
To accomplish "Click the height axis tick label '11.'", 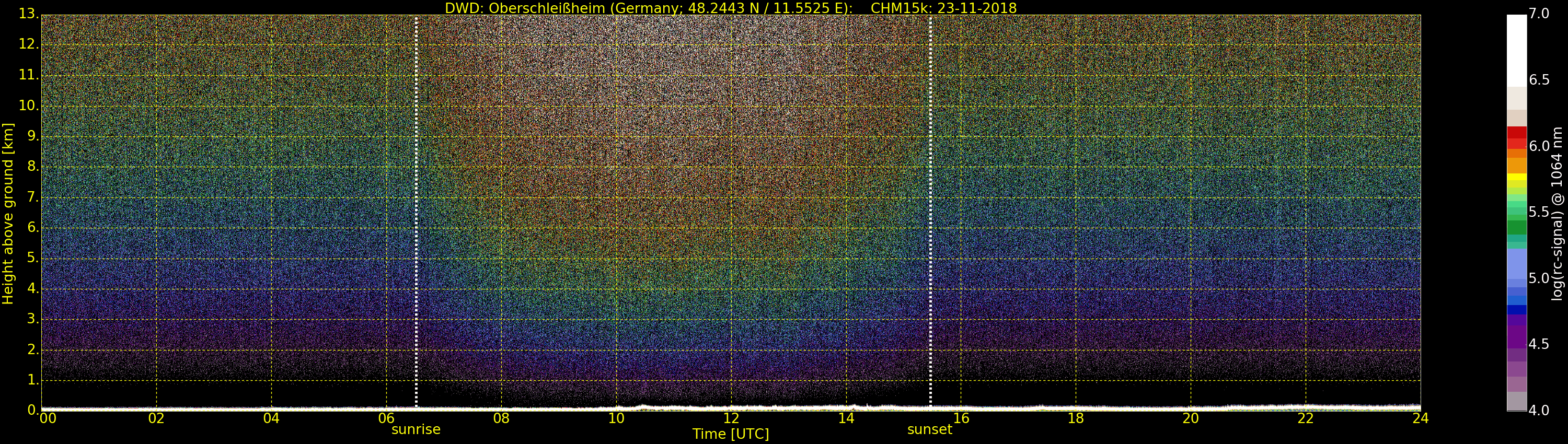I will coord(28,75).
